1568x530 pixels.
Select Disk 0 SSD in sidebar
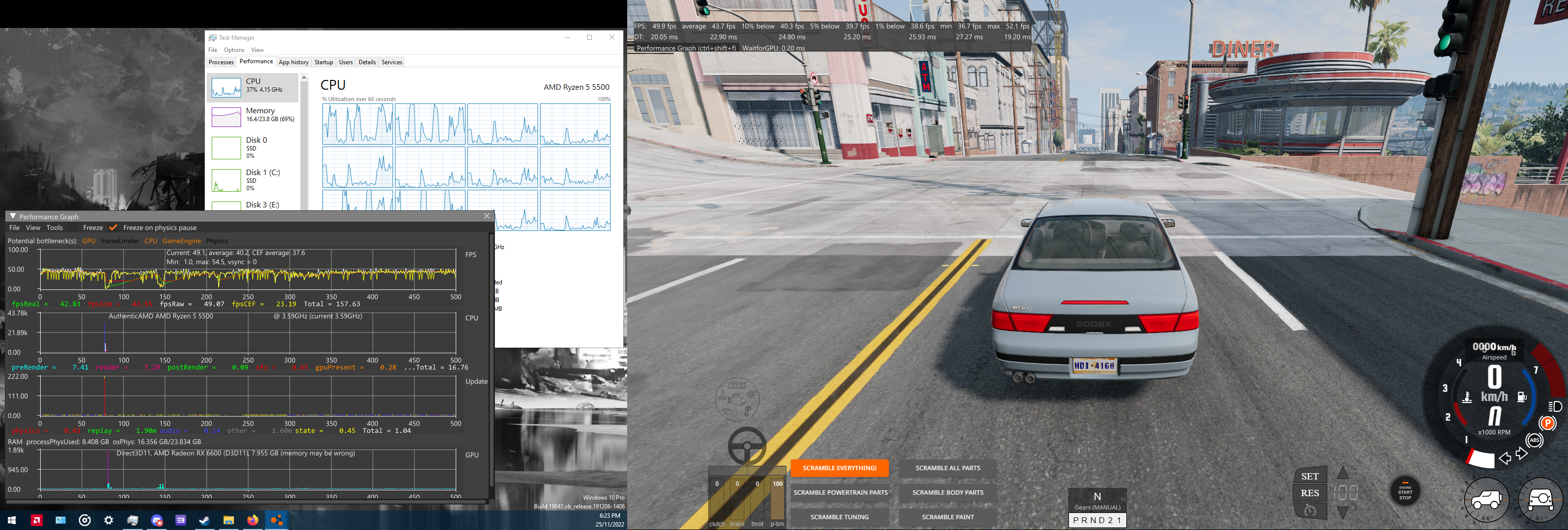click(x=253, y=148)
